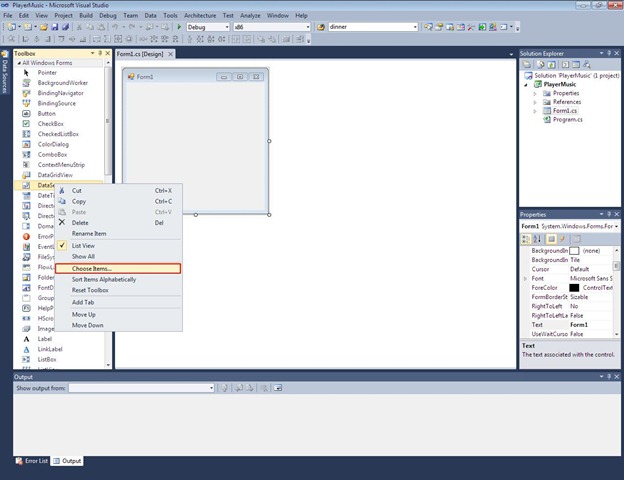Screen dimensions: 624x480
Task: Expand the Properties node in Solution Explorer
Action: [x=536, y=93]
